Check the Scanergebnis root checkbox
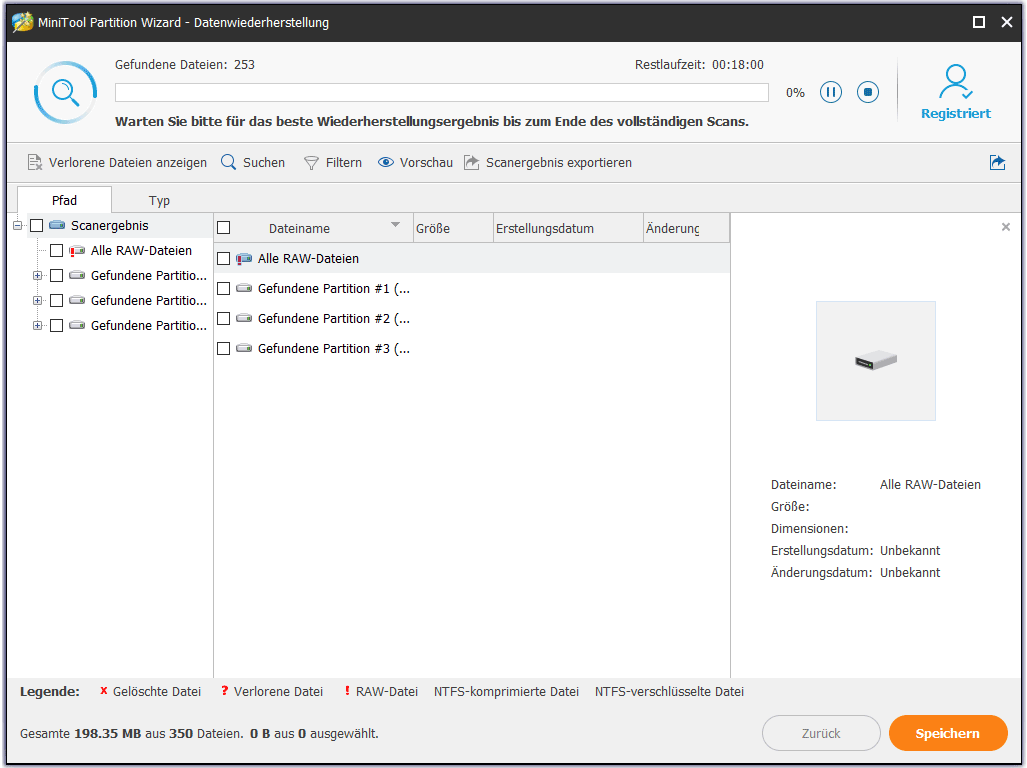 coord(36,226)
